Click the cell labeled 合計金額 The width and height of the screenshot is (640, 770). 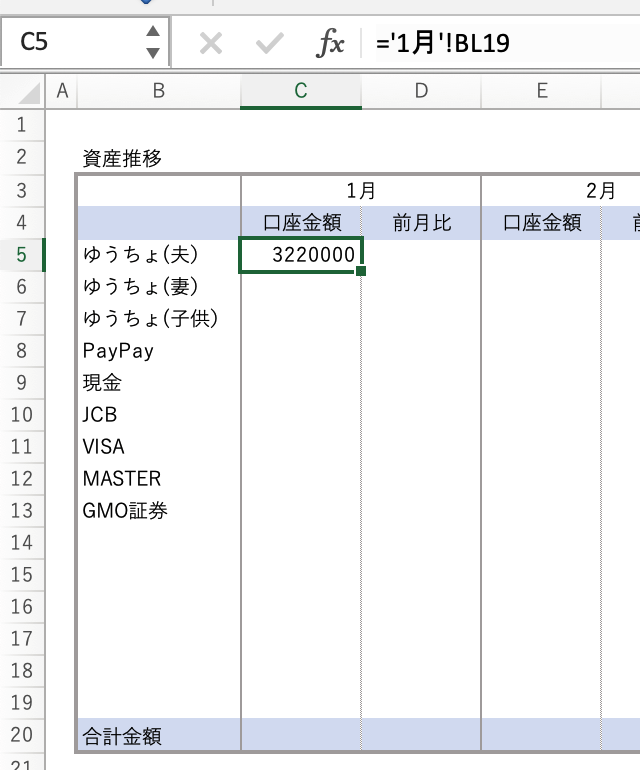tap(158, 737)
